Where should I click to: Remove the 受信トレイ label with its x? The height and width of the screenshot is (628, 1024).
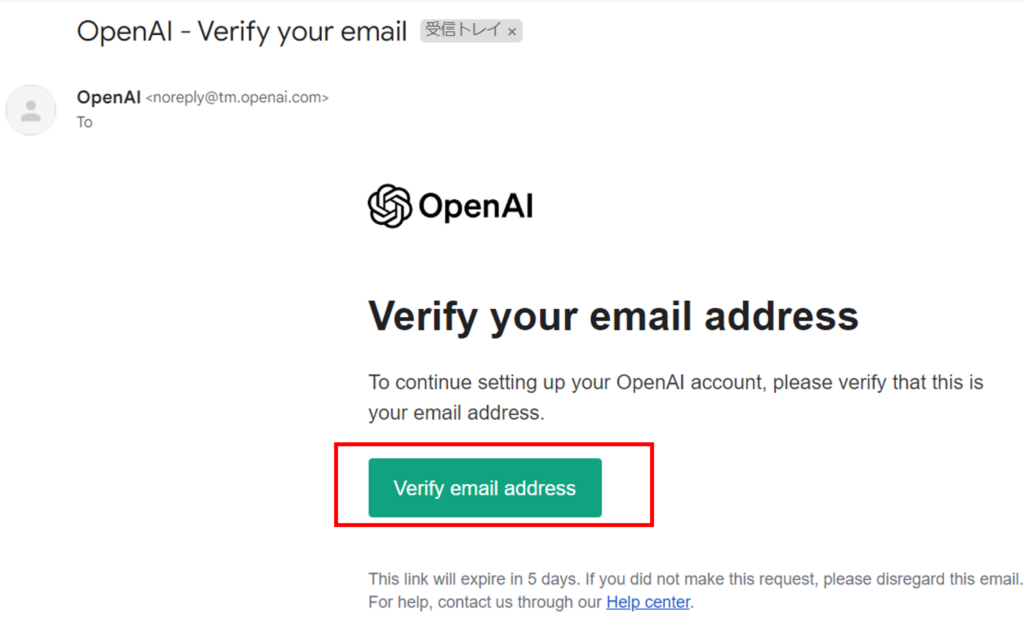(512, 31)
